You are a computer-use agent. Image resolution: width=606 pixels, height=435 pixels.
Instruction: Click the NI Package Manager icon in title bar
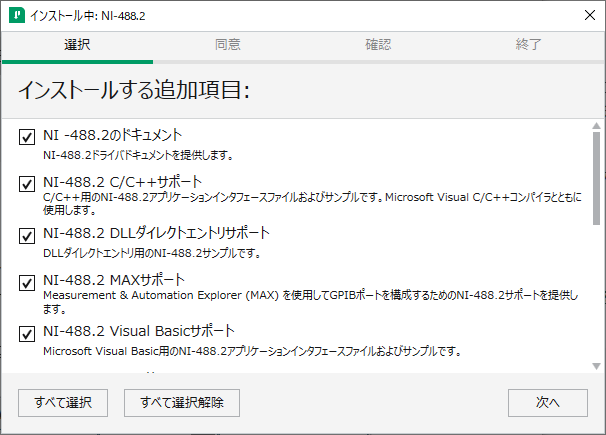pos(17,15)
